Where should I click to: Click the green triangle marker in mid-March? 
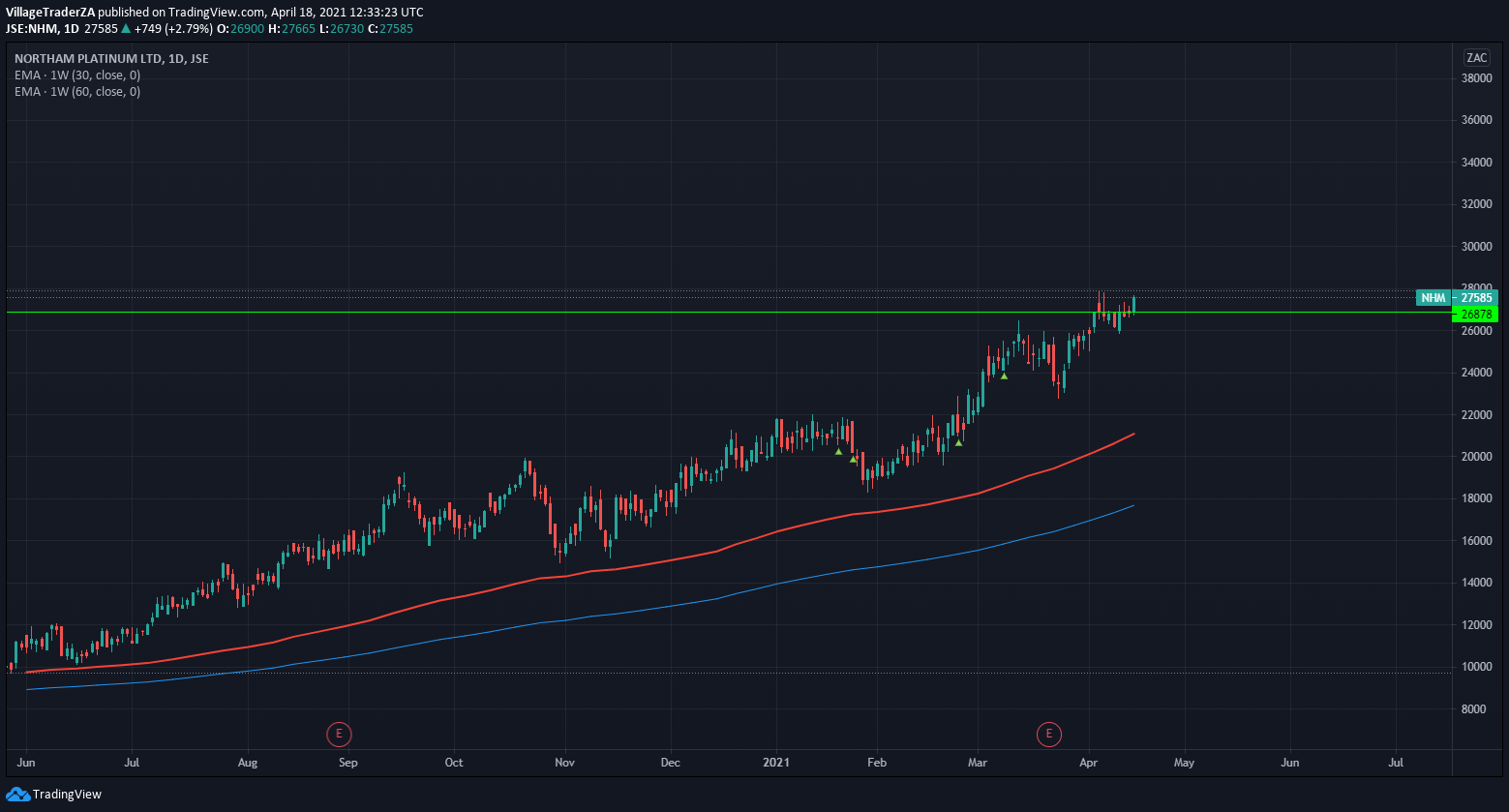coord(1004,376)
